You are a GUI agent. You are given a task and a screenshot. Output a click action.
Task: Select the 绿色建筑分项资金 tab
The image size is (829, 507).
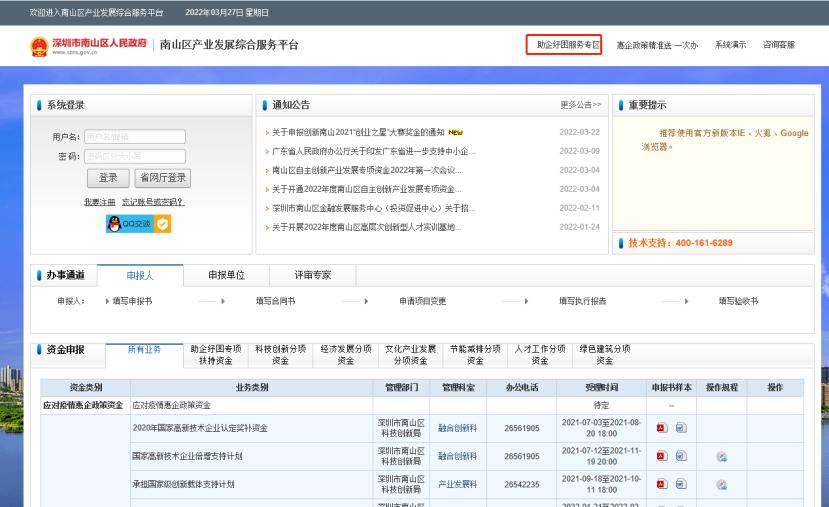(x=605, y=354)
